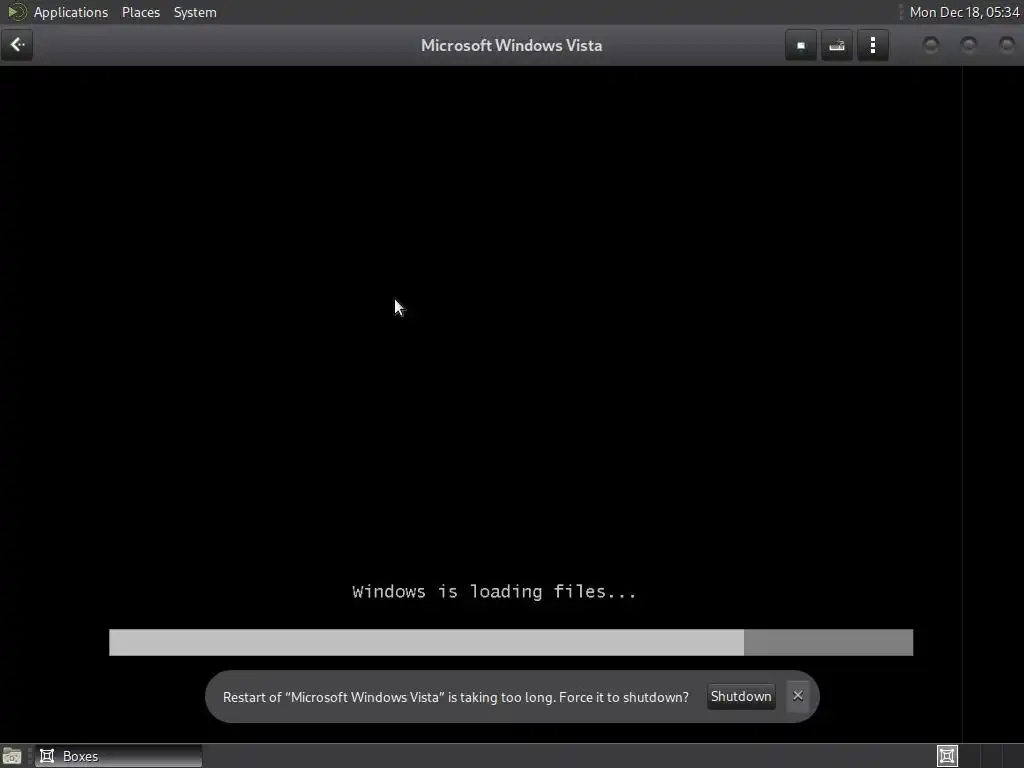Dismiss the restart notification with X
The width and height of the screenshot is (1024, 768).
[797, 696]
